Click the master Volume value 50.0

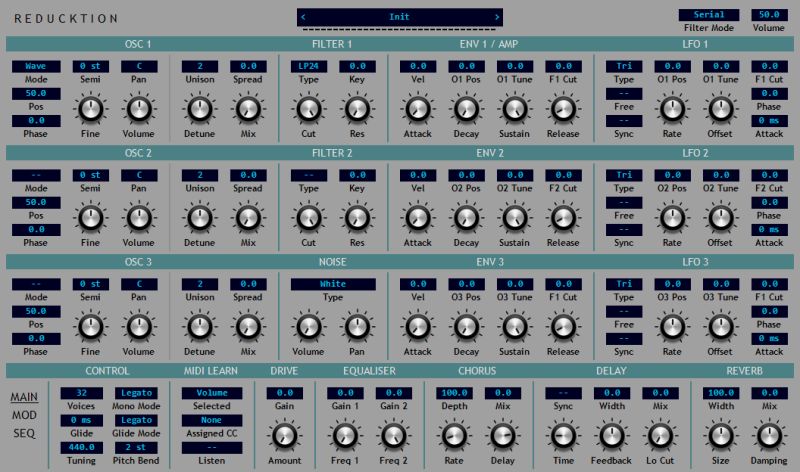(769, 15)
